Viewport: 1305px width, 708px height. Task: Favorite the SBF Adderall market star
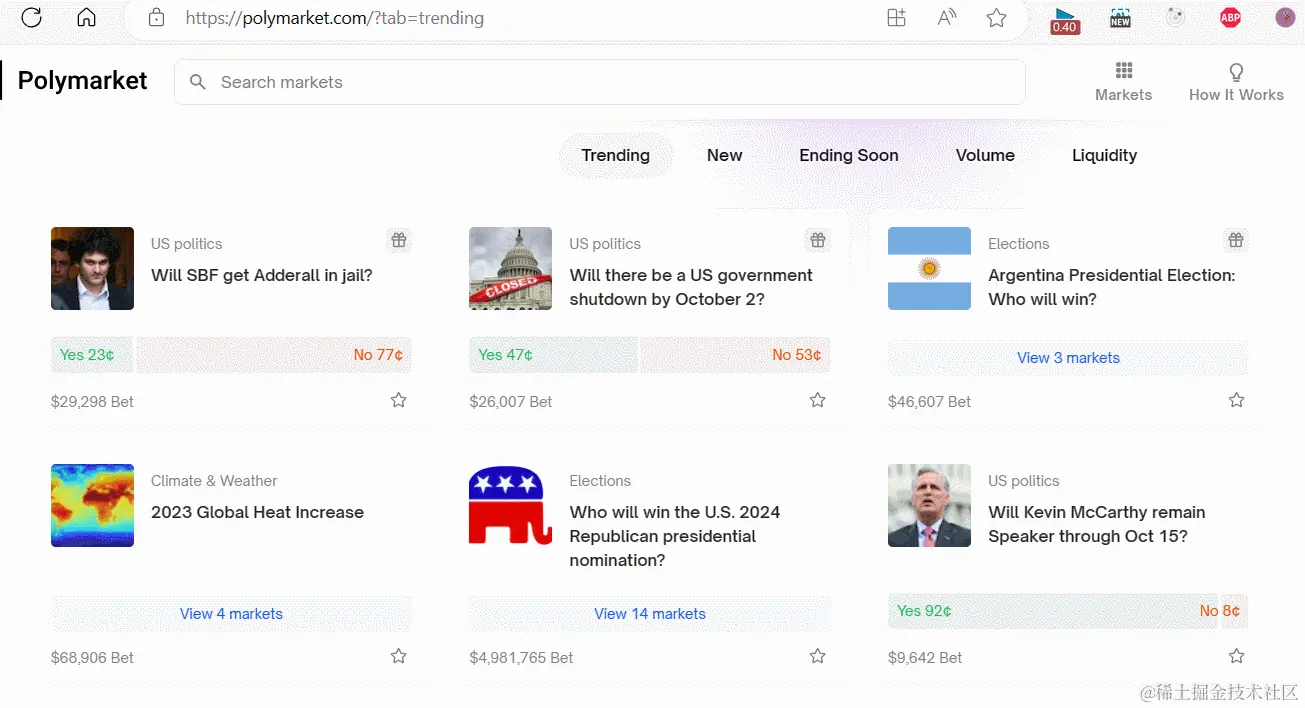coord(398,400)
